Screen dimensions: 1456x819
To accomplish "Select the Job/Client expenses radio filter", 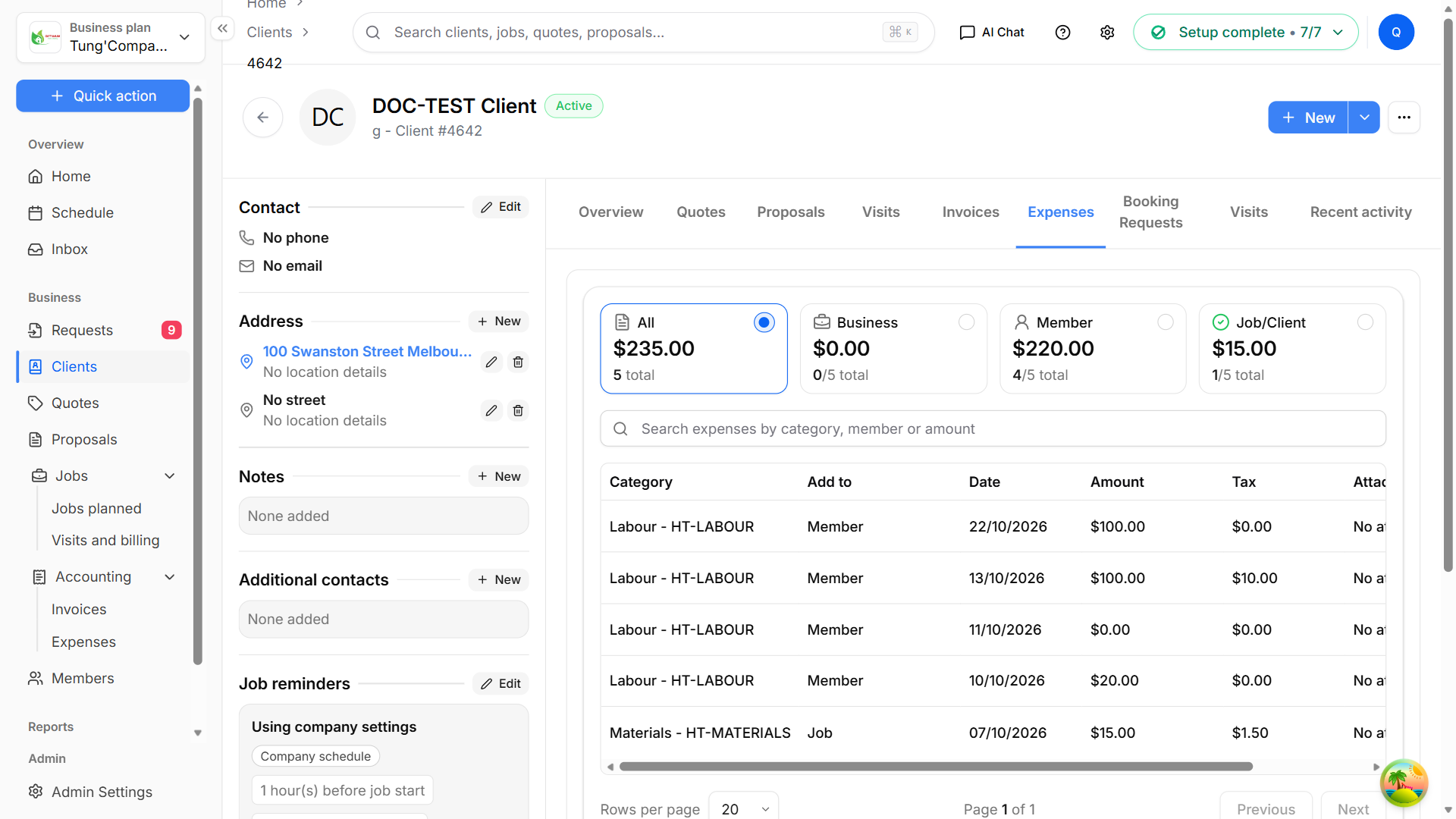I will (1365, 322).
